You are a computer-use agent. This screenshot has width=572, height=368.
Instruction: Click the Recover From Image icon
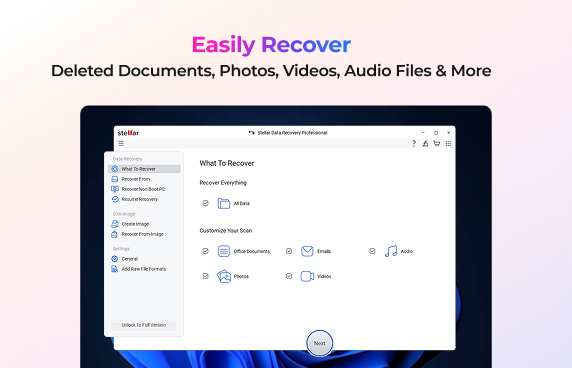pos(115,234)
